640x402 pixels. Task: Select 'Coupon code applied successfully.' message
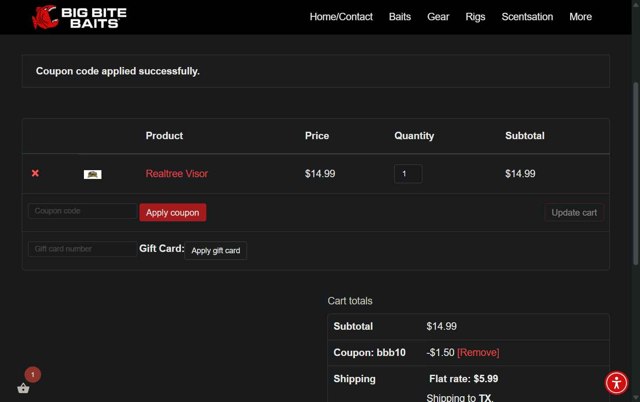(x=118, y=71)
